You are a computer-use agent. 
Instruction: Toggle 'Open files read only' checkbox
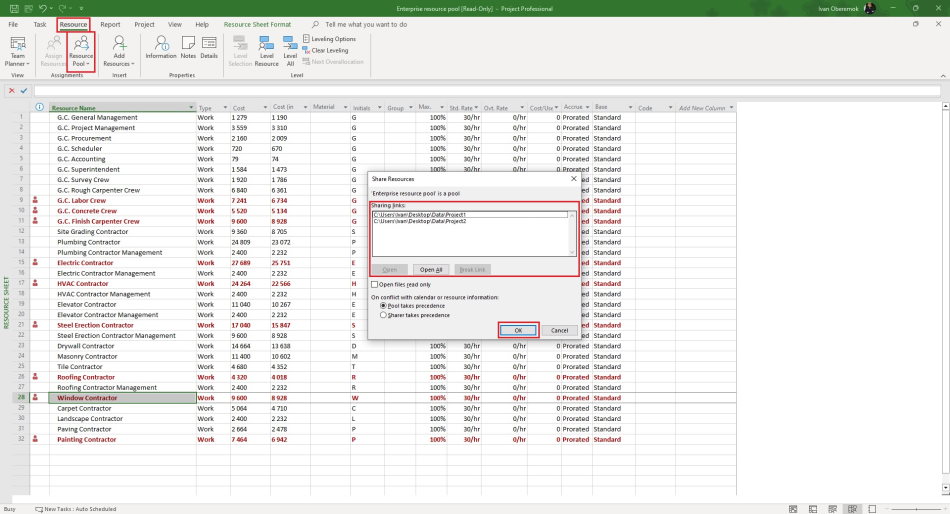click(x=374, y=284)
